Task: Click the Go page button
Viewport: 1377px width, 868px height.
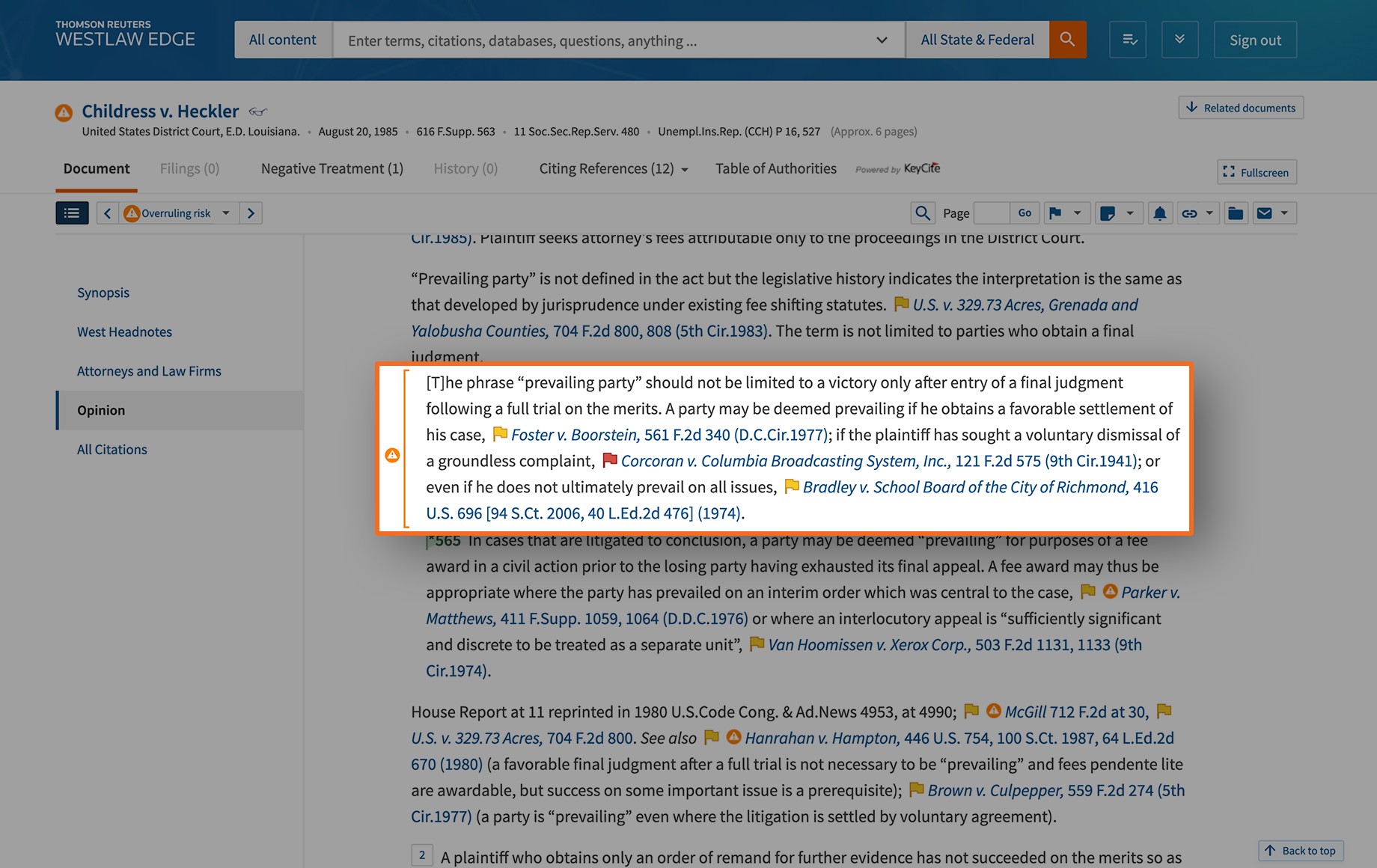Action: [1025, 213]
